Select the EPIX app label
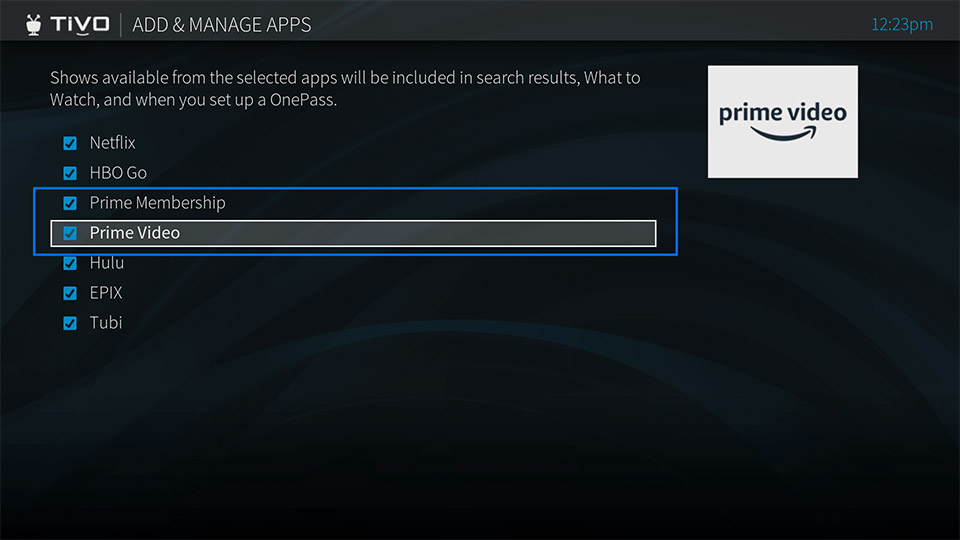Image resolution: width=960 pixels, height=540 pixels. tap(106, 293)
